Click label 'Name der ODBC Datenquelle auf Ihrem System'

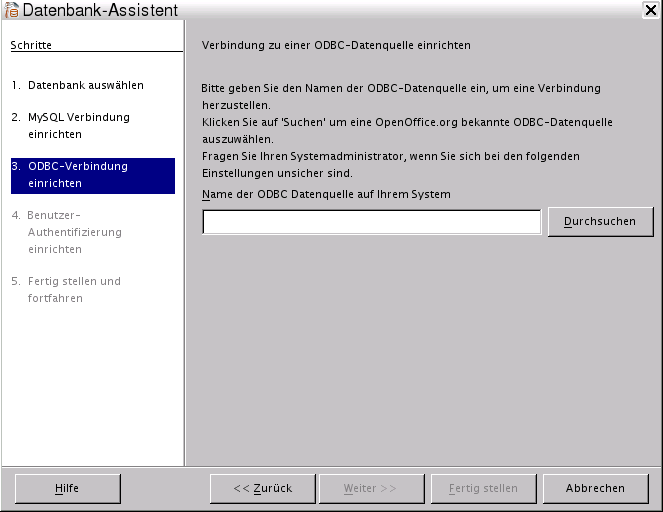coord(326,194)
